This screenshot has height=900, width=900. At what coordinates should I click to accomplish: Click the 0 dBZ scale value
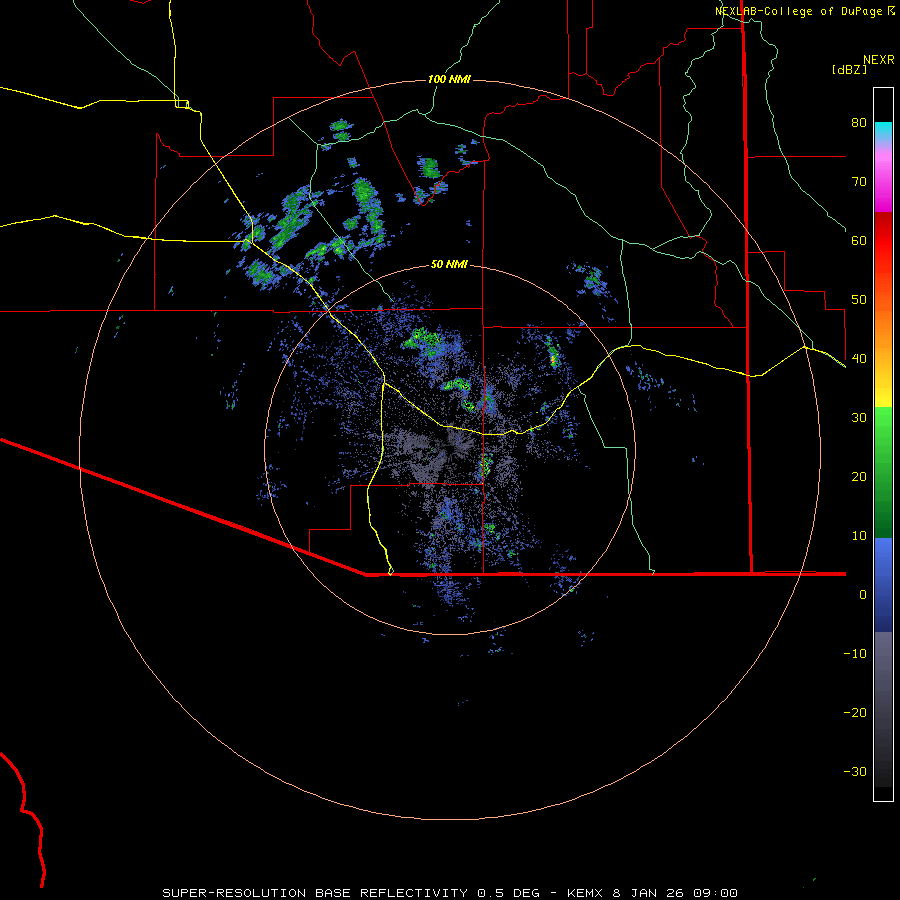click(x=863, y=595)
